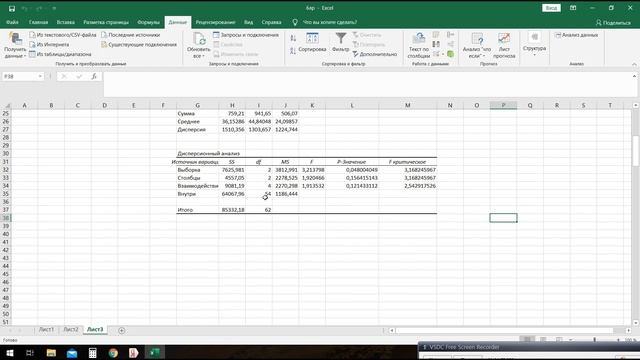Open the Windows Start menu
Image resolution: width=640 pixels, height=360 pixels.
click(9, 353)
